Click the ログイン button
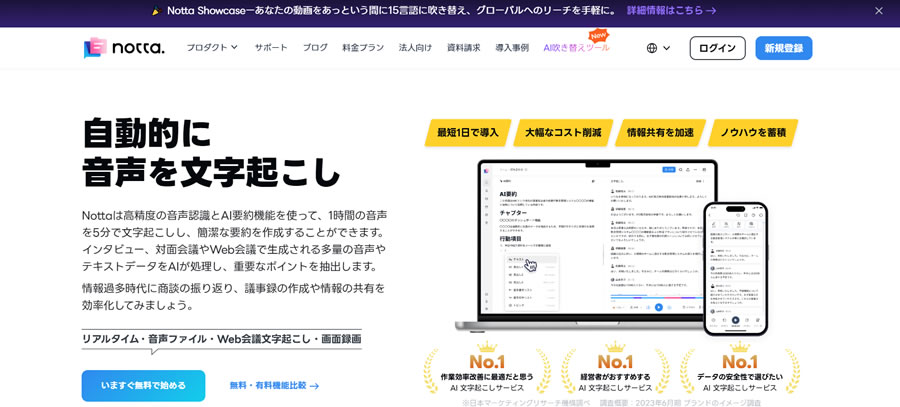Image resolution: width=900 pixels, height=407 pixels. (717, 48)
